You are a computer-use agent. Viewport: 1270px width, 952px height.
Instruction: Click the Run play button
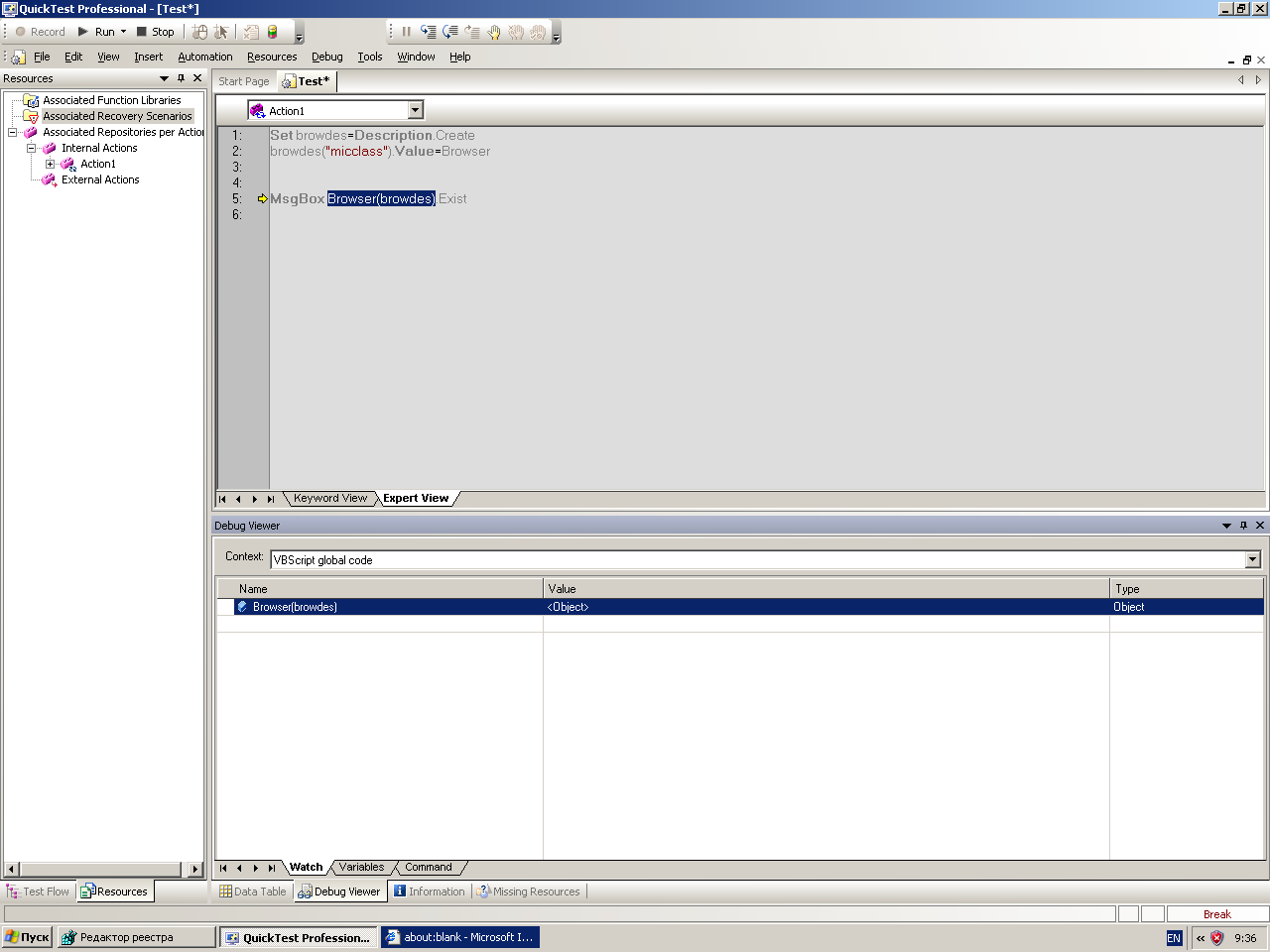[96, 32]
